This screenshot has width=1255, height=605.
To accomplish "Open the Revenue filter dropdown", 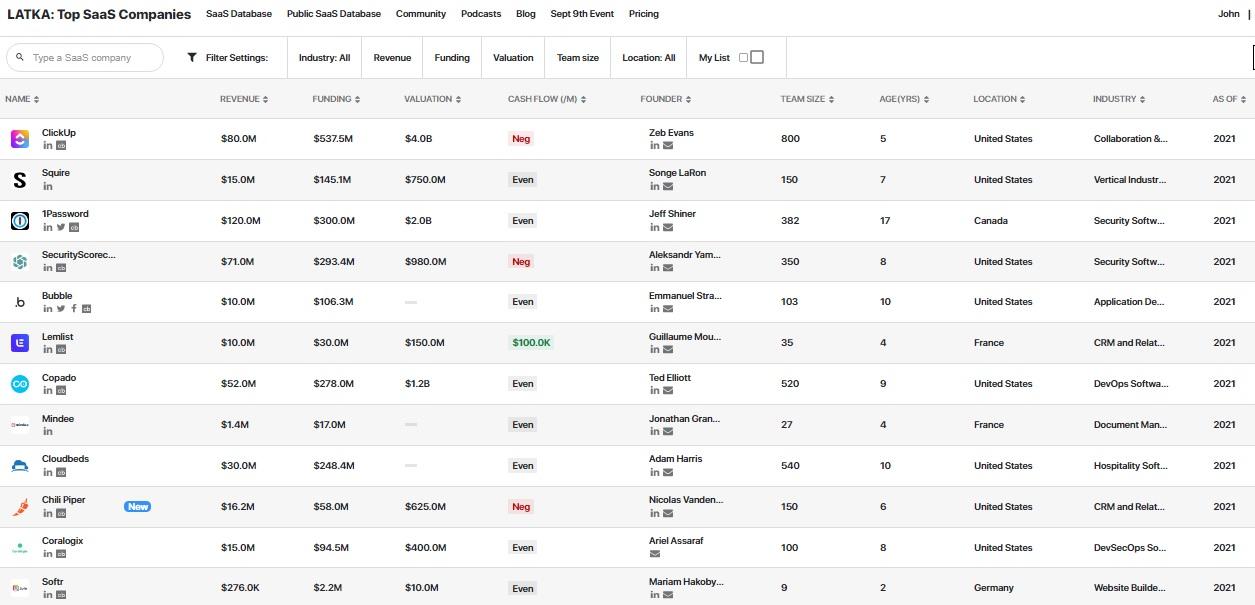I will point(392,58).
